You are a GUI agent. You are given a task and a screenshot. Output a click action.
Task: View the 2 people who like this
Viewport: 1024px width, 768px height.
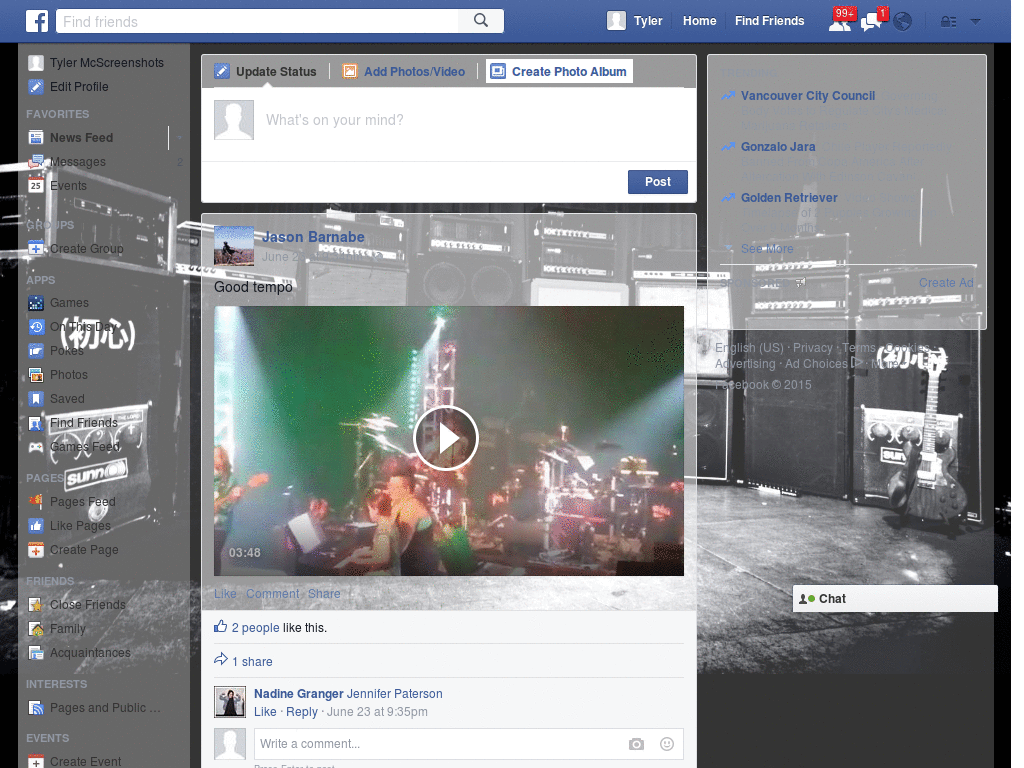point(255,628)
